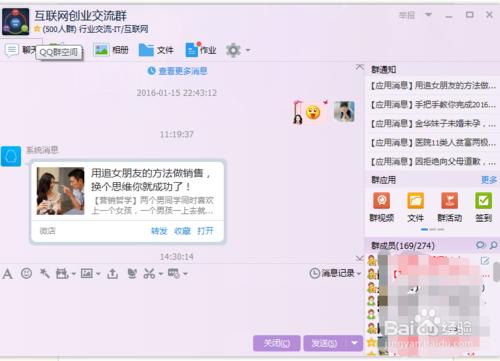The height and width of the screenshot is (361, 500).
Task: Click 微店 label on the shared card
Action: [48, 231]
